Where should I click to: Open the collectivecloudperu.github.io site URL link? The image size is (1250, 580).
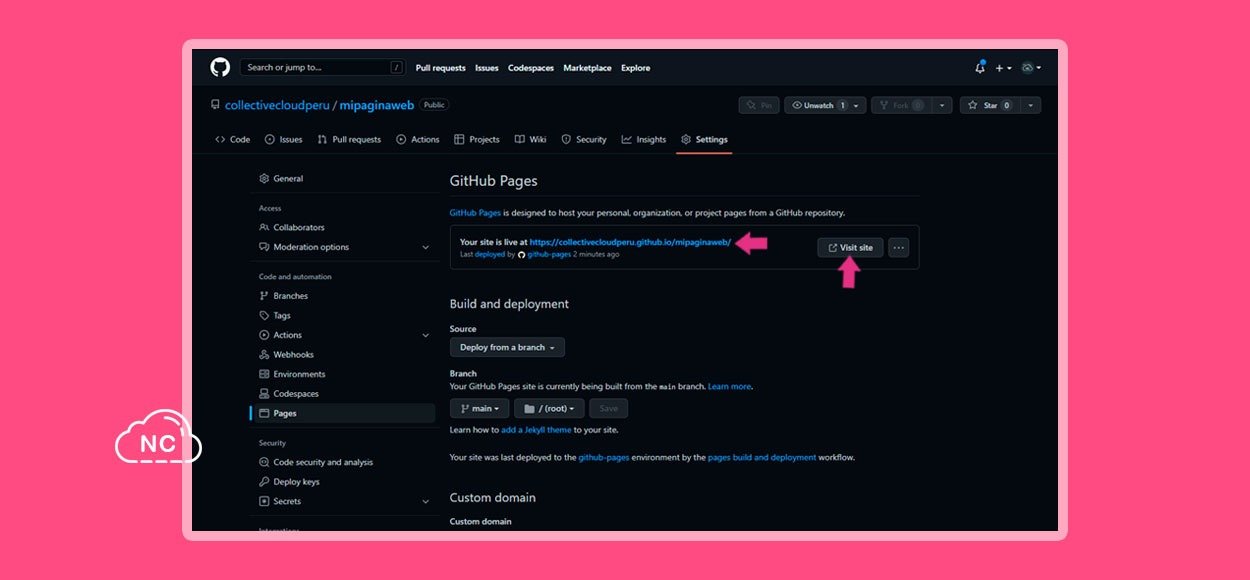pyautogui.click(x=630, y=242)
